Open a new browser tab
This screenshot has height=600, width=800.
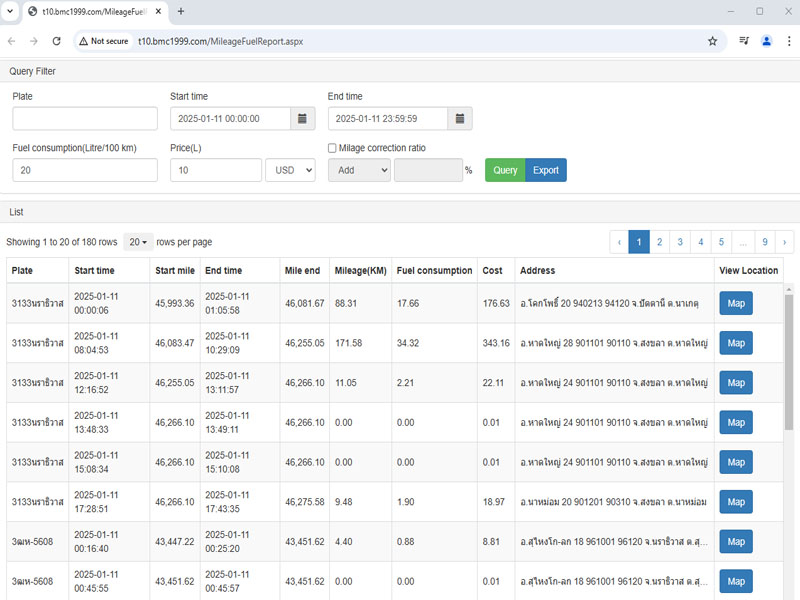pyautogui.click(x=181, y=11)
